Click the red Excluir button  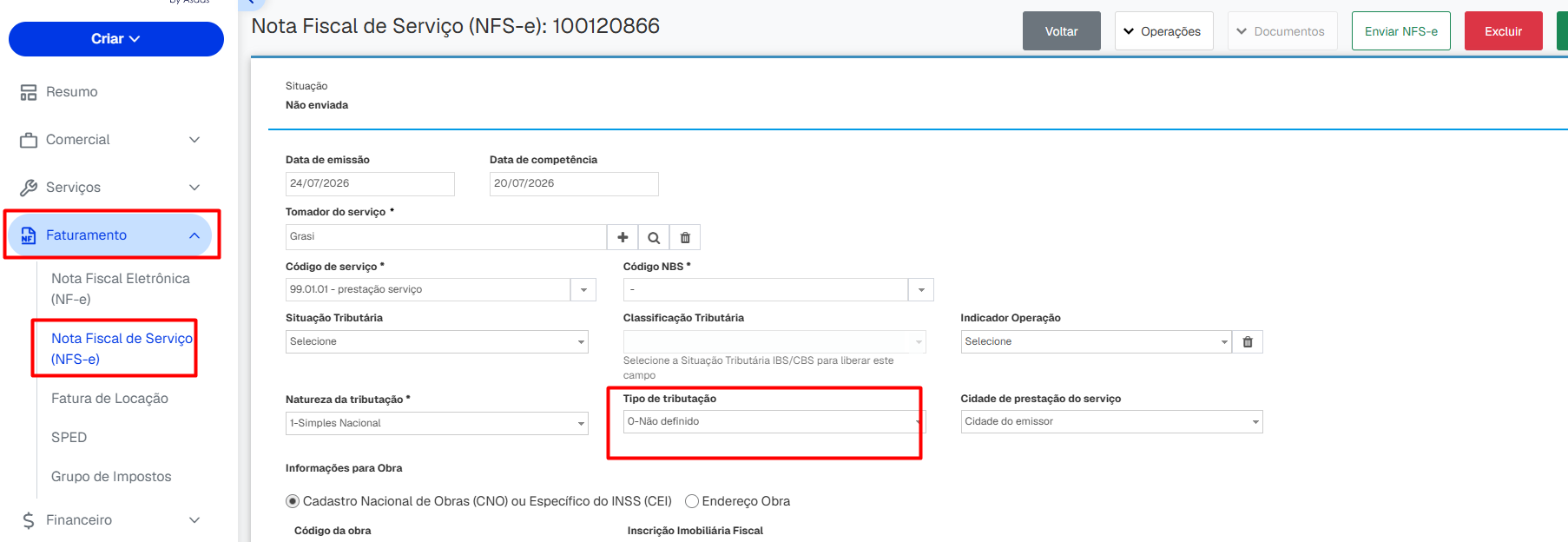click(1503, 31)
